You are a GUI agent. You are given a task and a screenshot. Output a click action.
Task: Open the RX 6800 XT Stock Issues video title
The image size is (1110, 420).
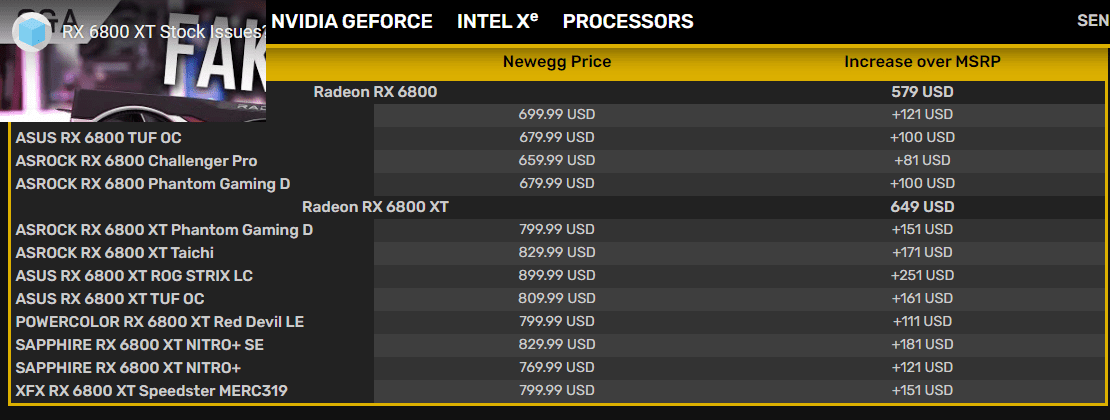(x=164, y=32)
